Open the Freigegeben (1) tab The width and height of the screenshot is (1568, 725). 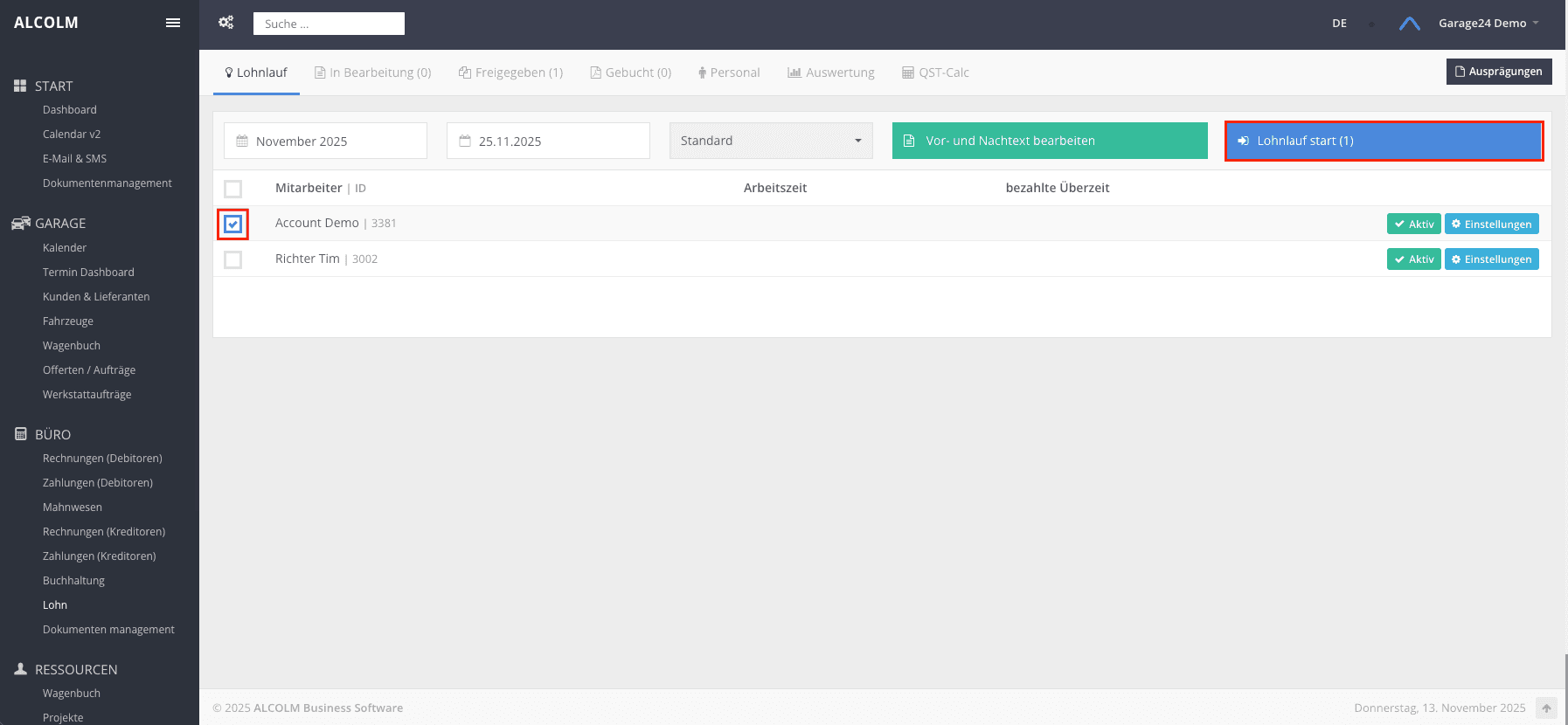coord(510,72)
